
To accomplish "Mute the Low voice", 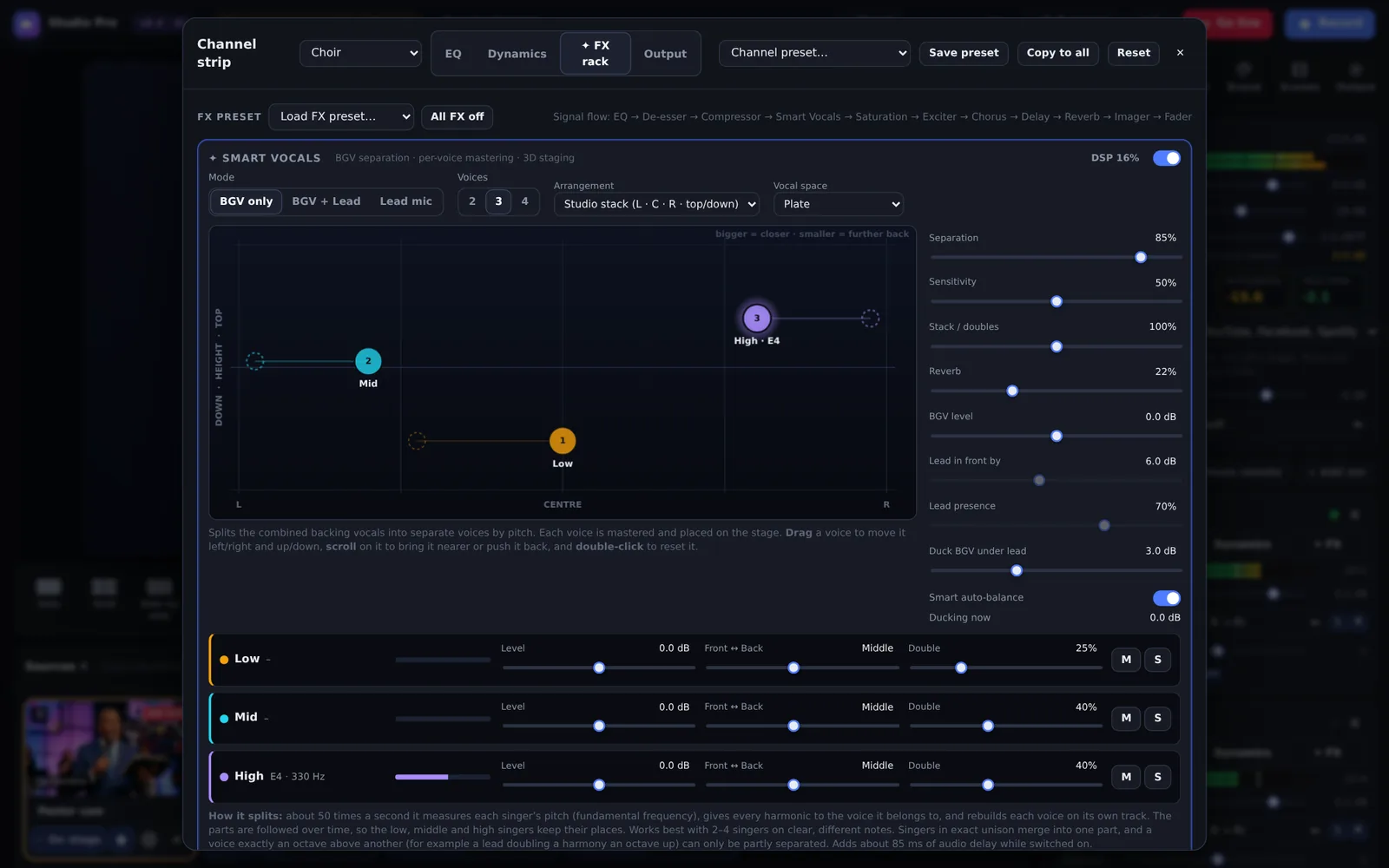I will click(1126, 660).
